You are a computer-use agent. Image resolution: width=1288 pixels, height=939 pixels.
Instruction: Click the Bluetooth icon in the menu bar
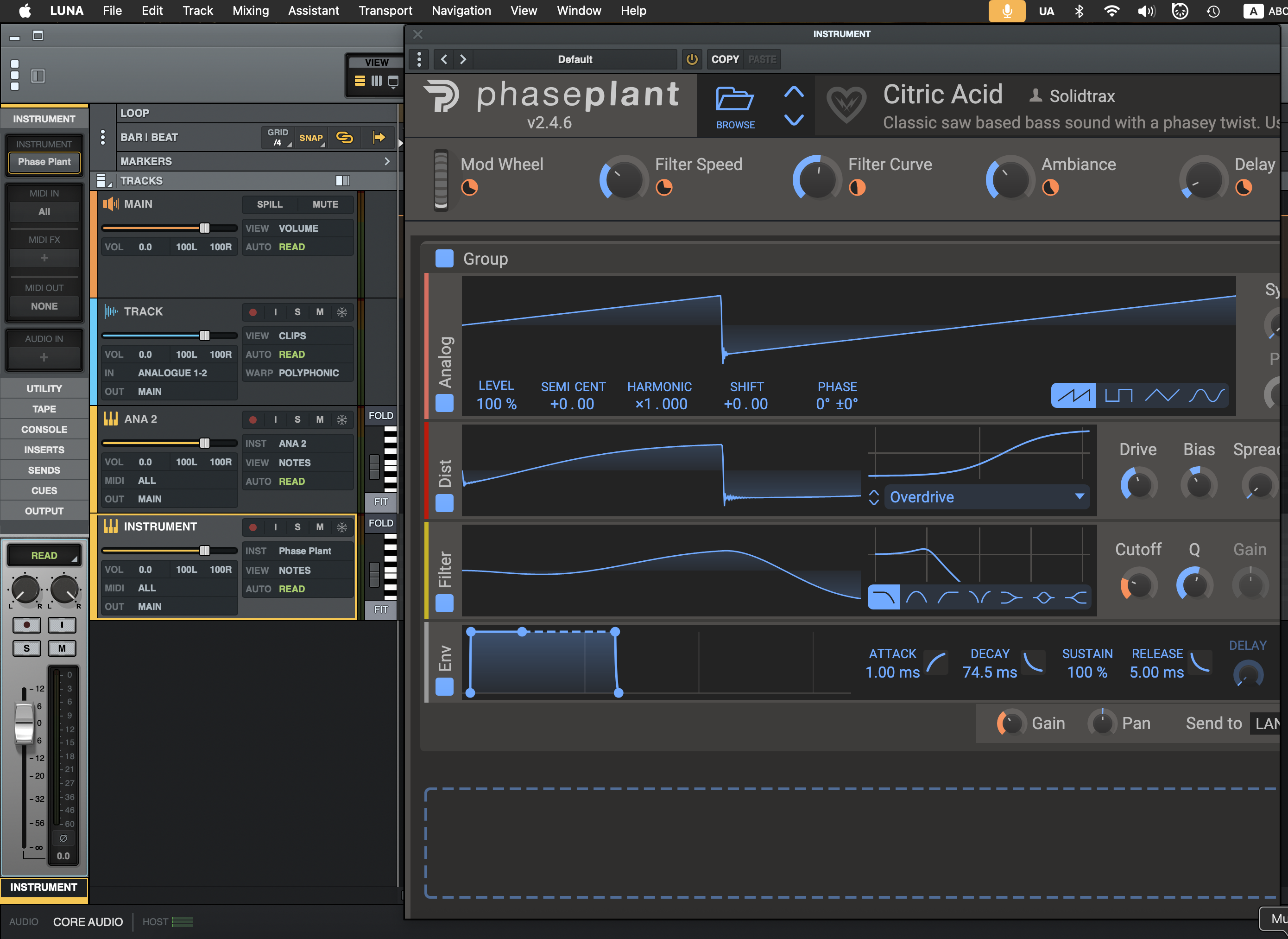(x=1079, y=11)
